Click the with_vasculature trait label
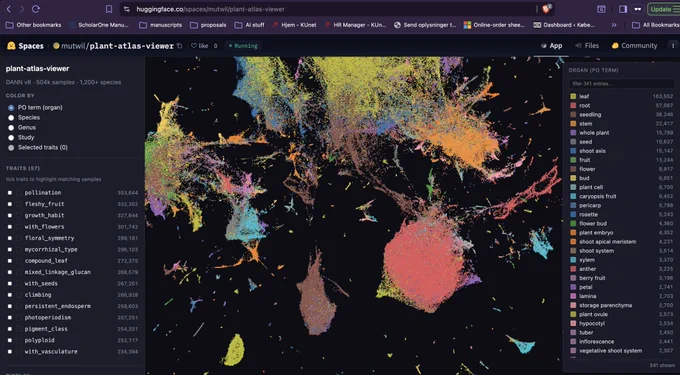Image resolution: width=680 pixels, height=375 pixels. (51, 352)
